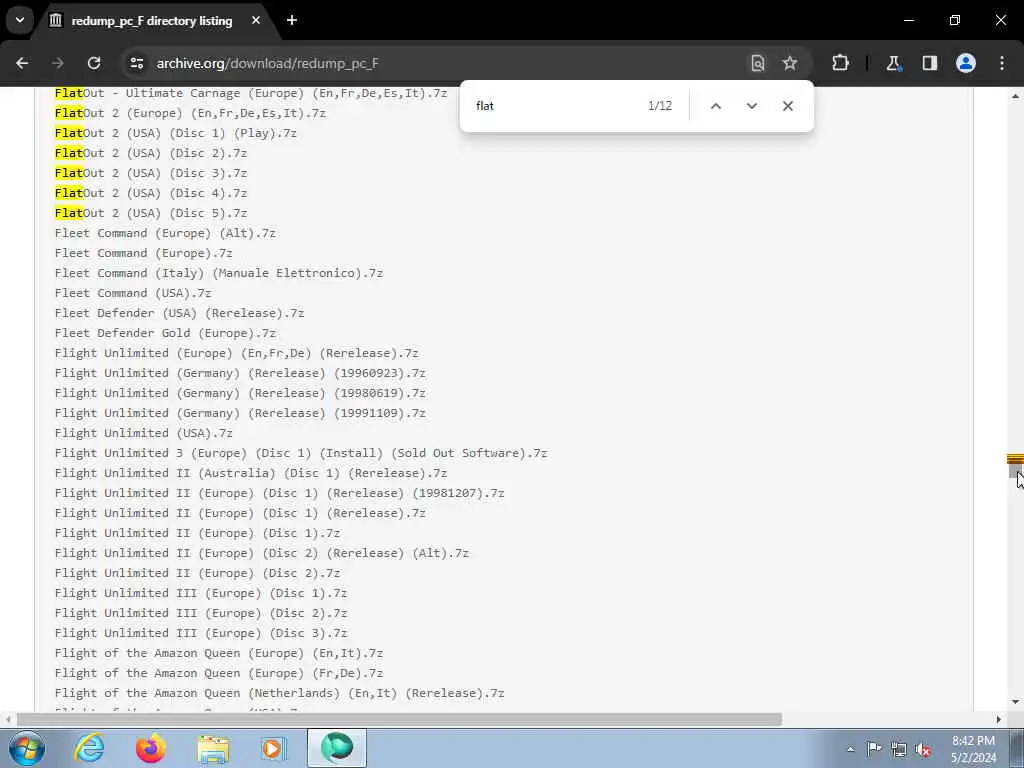
Task: Open Windows Explorer from the taskbar
Action: click(213, 748)
